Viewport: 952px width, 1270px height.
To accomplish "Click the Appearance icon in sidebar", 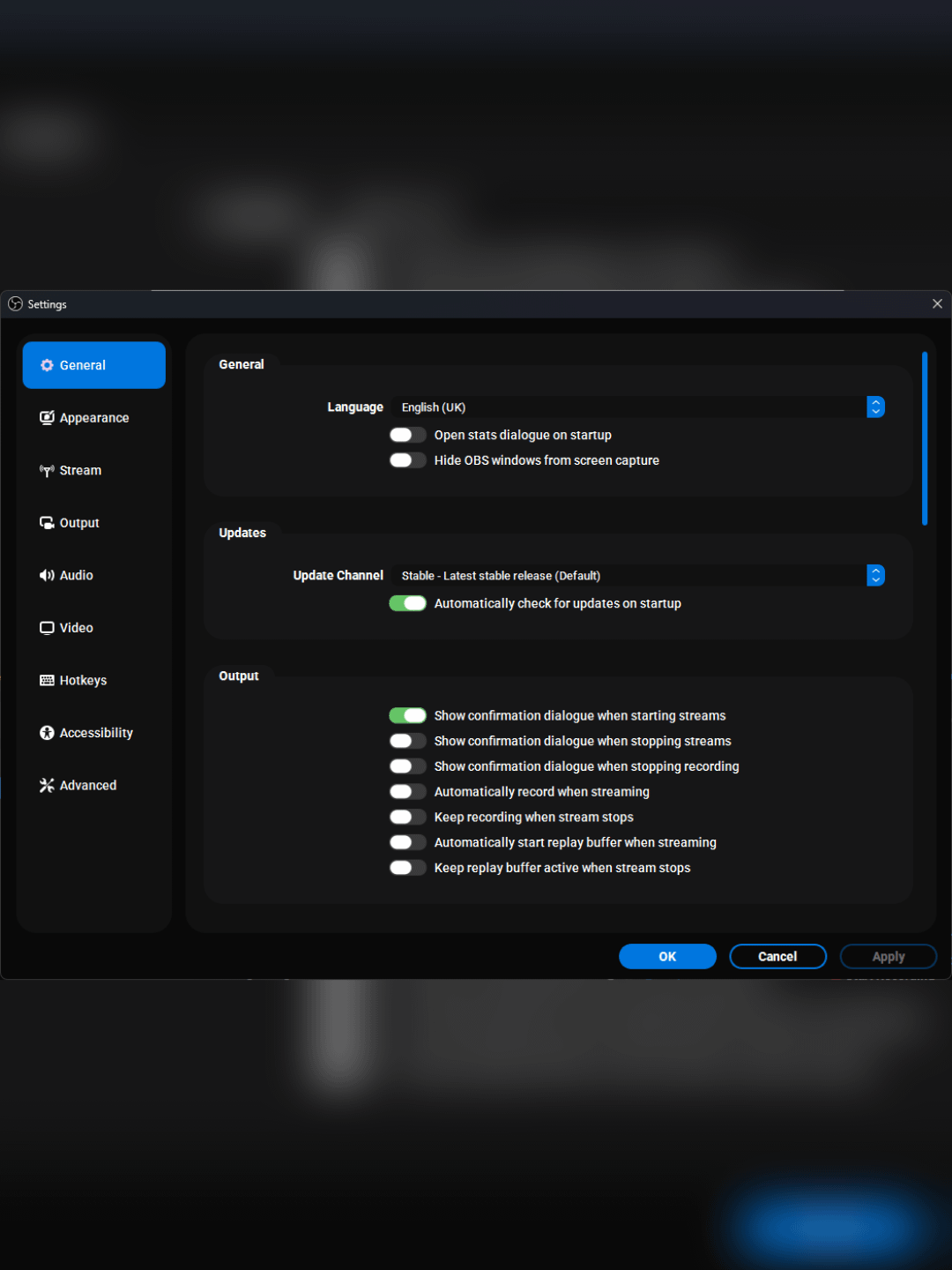I will coord(47,418).
